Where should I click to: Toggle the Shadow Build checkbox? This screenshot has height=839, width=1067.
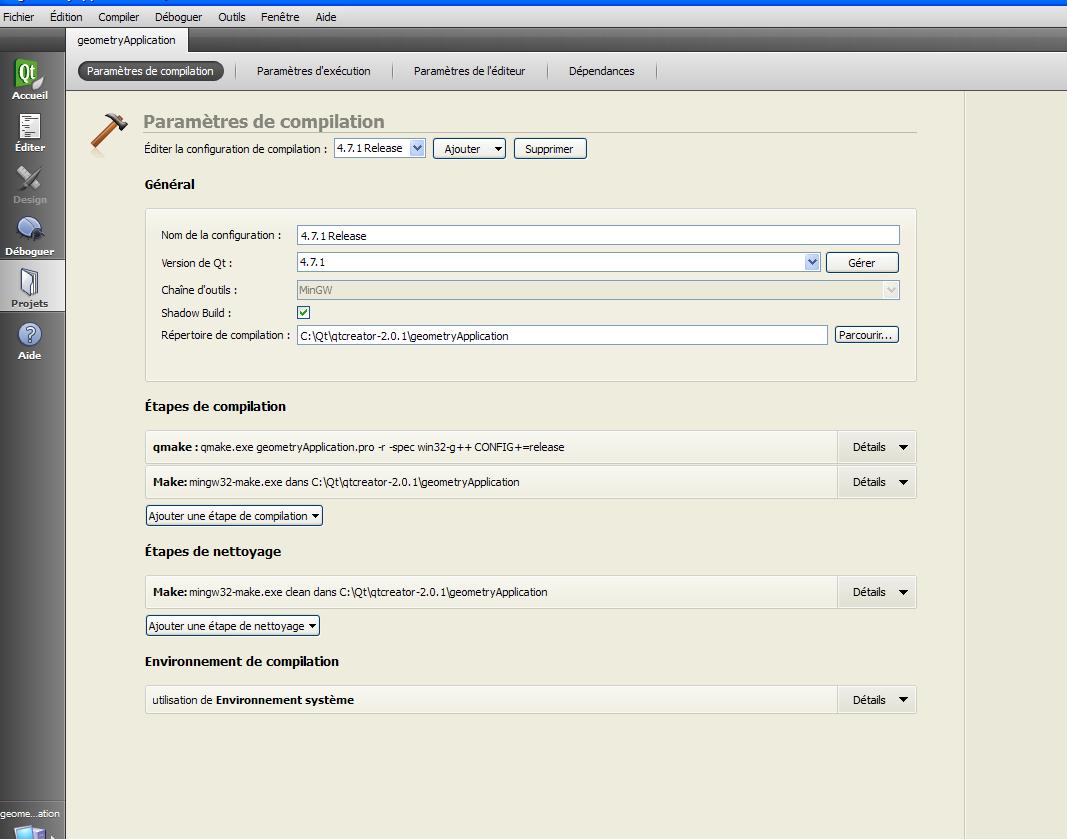pos(303,312)
